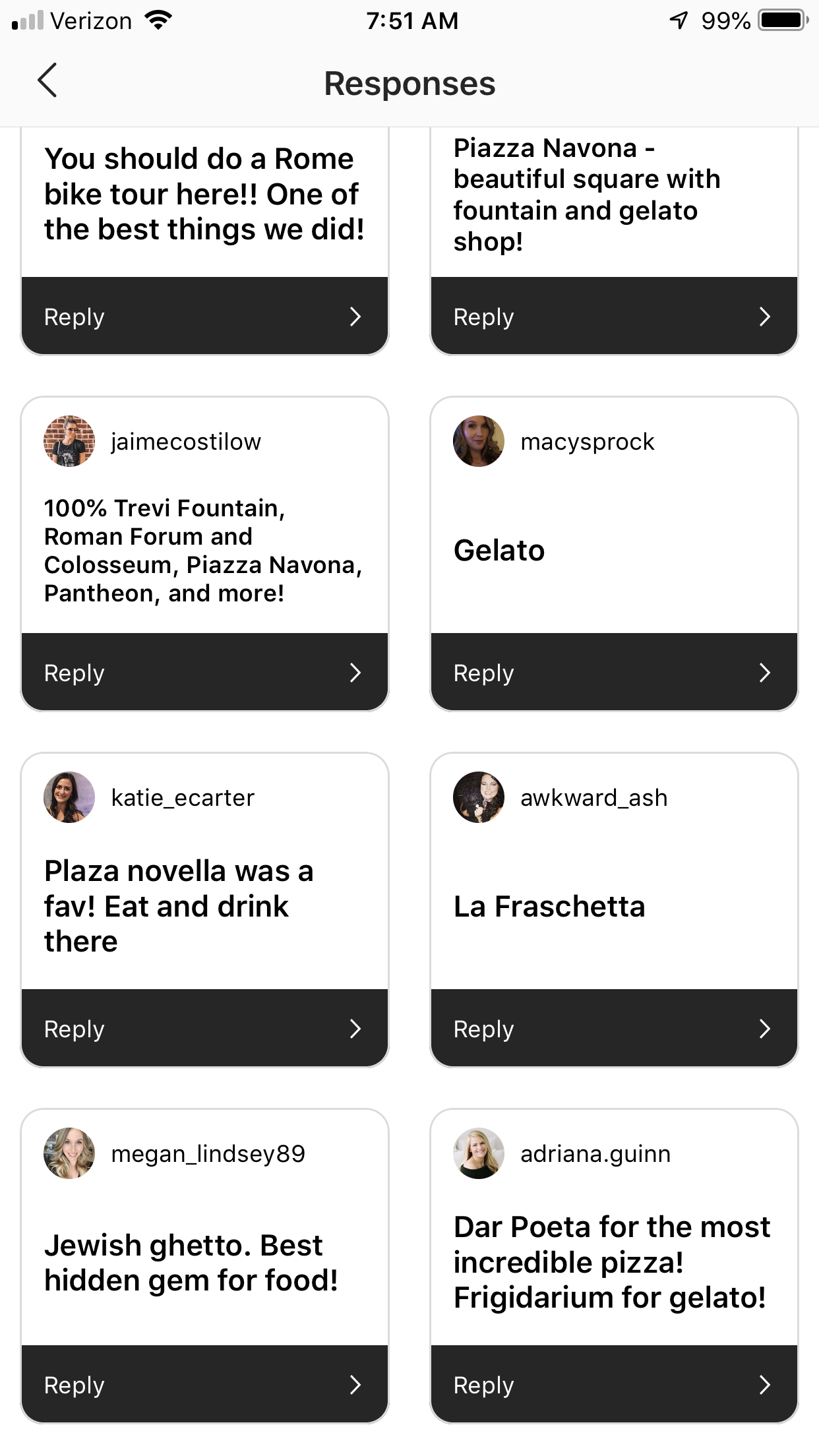Select the jaimecostilow username
The image size is (819, 1456).
click(x=186, y=442)
